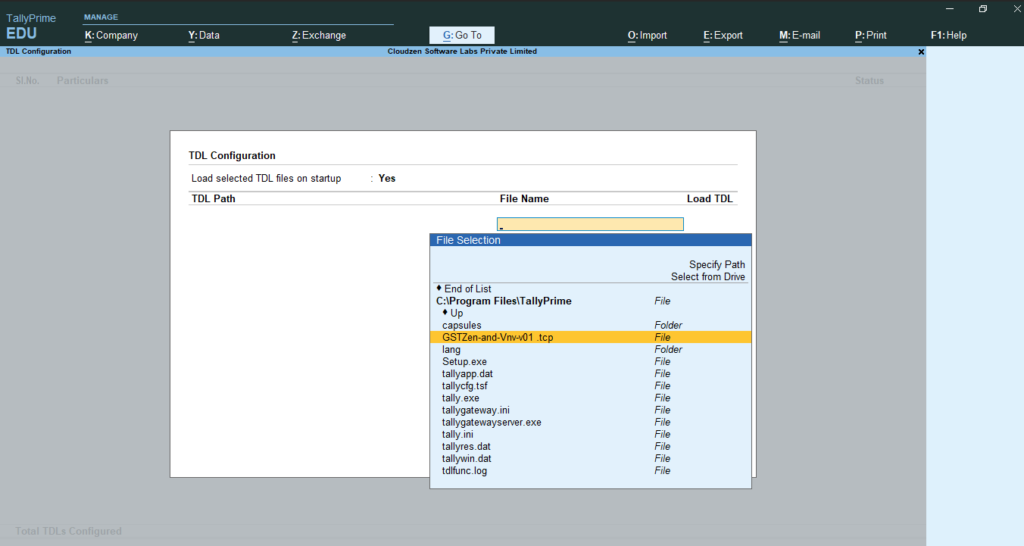Screen dimensions: 1024x546
Task: Open the O: Import menu
Action: point(647,35)
